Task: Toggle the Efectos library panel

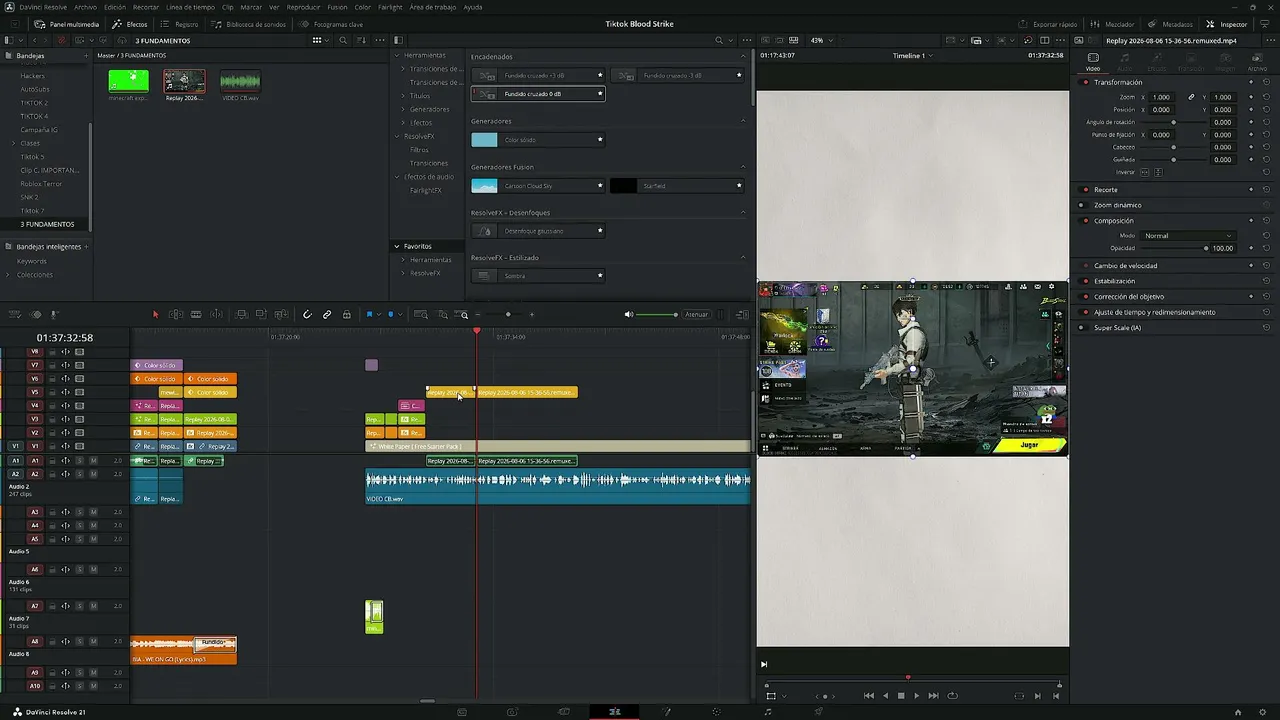Action: coord(130,24)
